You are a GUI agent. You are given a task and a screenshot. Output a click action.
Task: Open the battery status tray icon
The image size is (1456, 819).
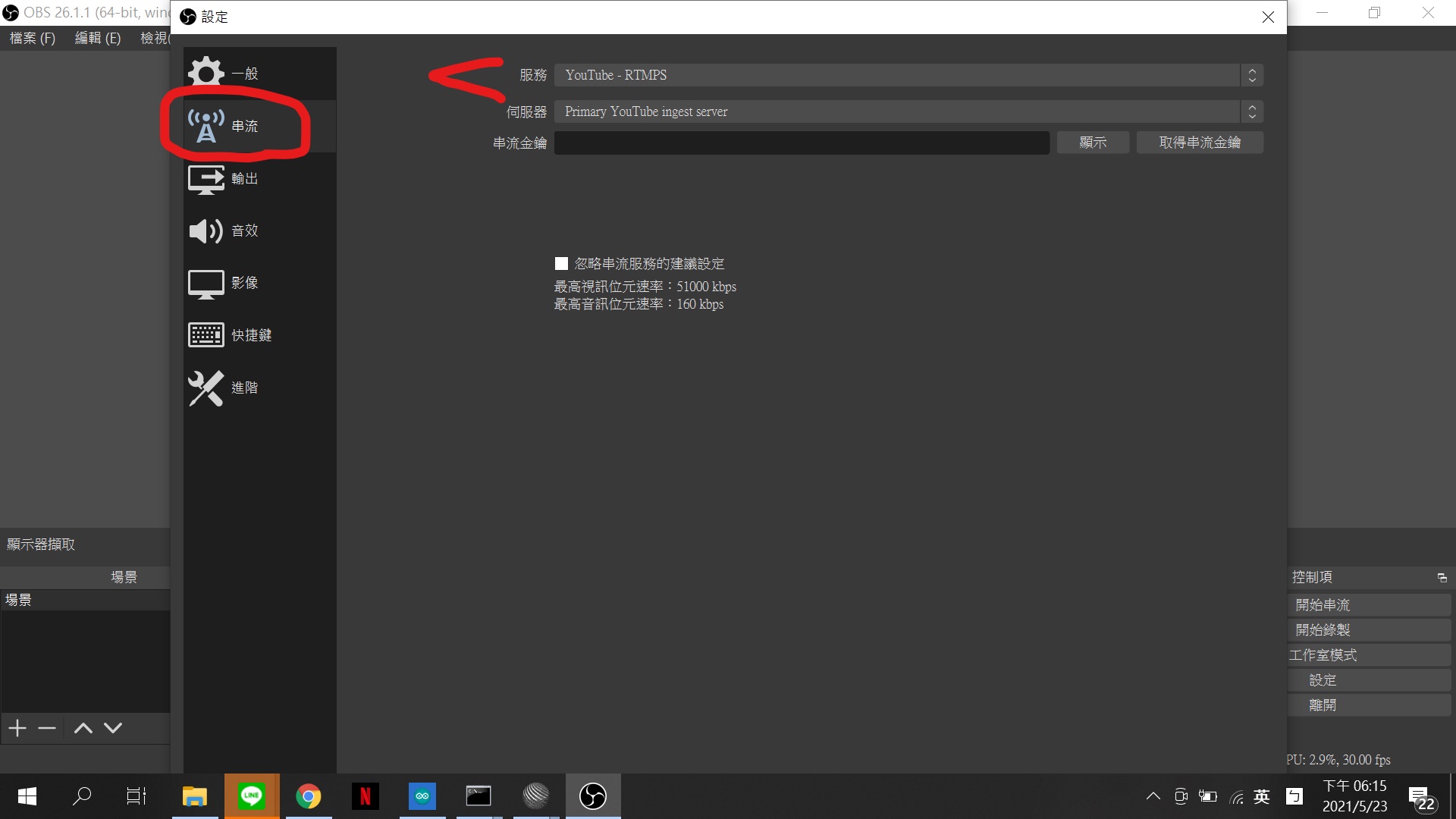pyautogui.click(x=1208, y=796)
